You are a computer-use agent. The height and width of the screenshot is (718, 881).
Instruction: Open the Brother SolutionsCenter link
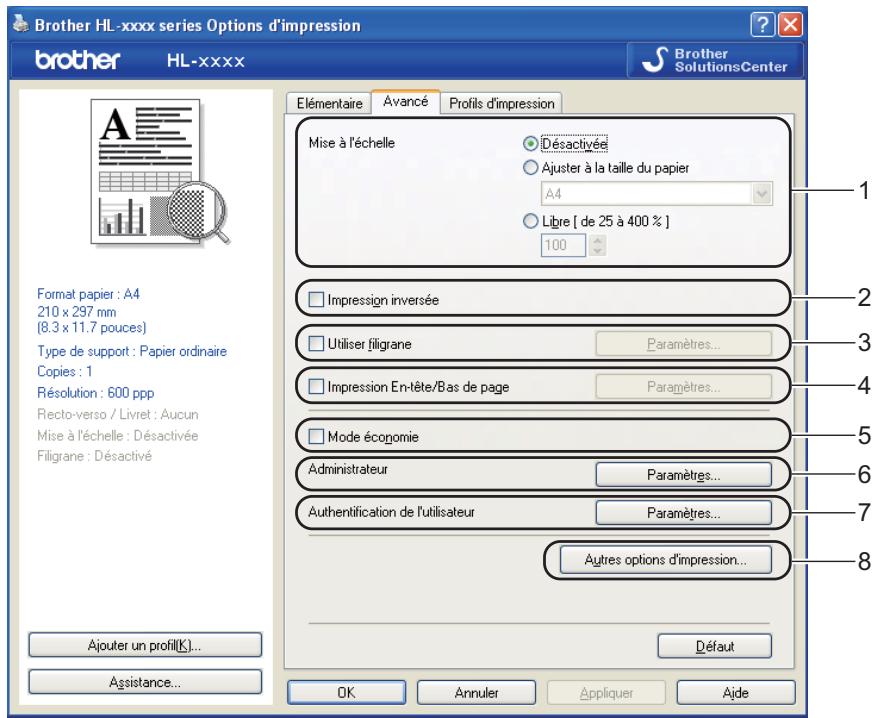point(715,60)
